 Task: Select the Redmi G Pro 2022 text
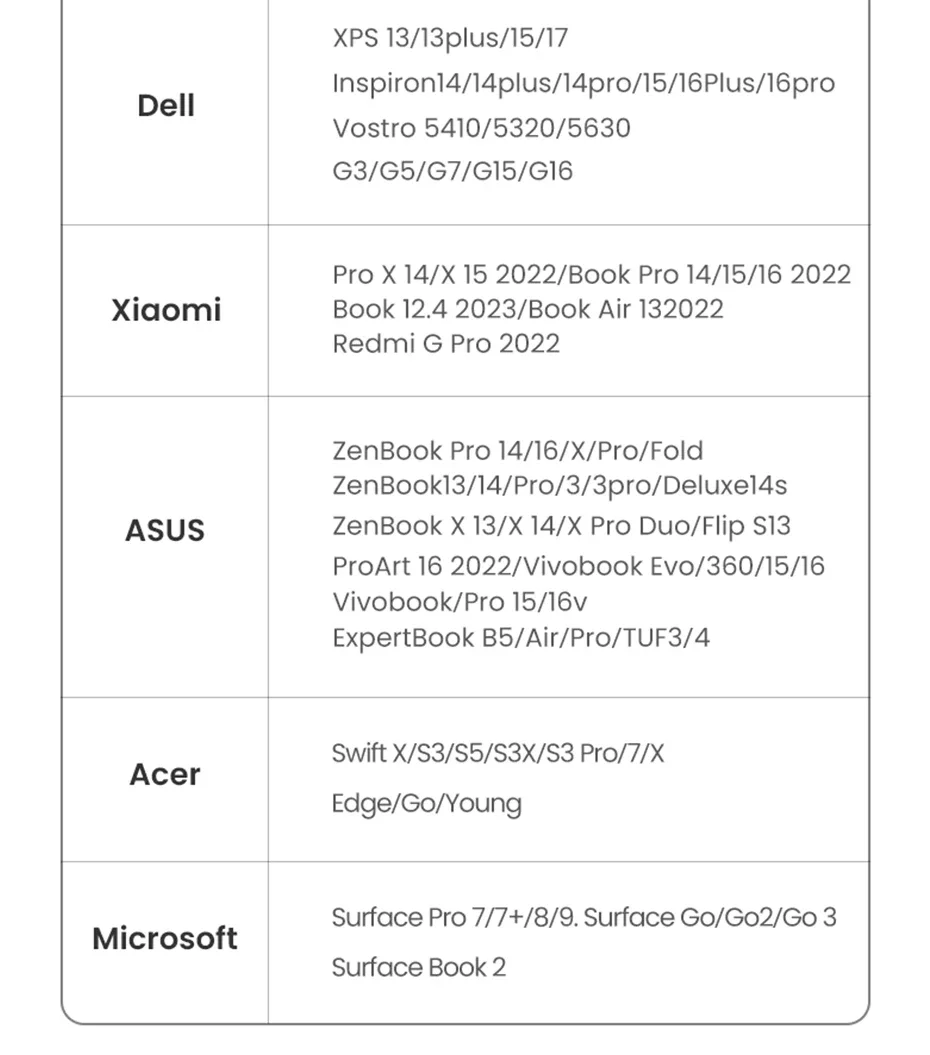pyautogui.click(x=446, y=344)
